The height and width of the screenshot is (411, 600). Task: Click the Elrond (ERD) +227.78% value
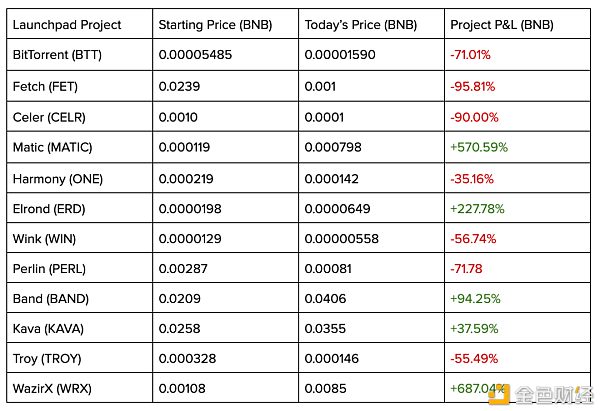[477, 209]
